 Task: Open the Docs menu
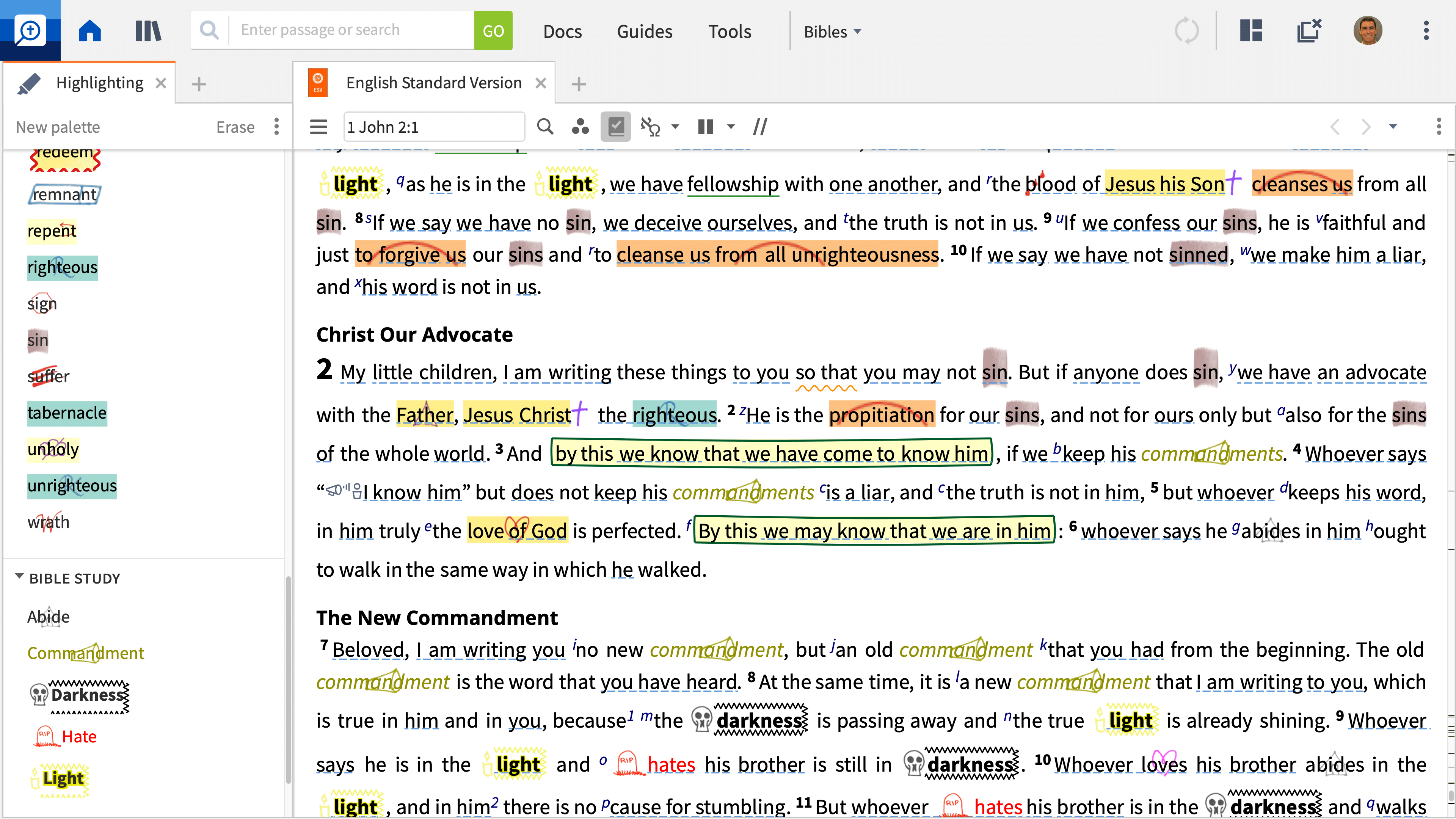coord(562,31)
